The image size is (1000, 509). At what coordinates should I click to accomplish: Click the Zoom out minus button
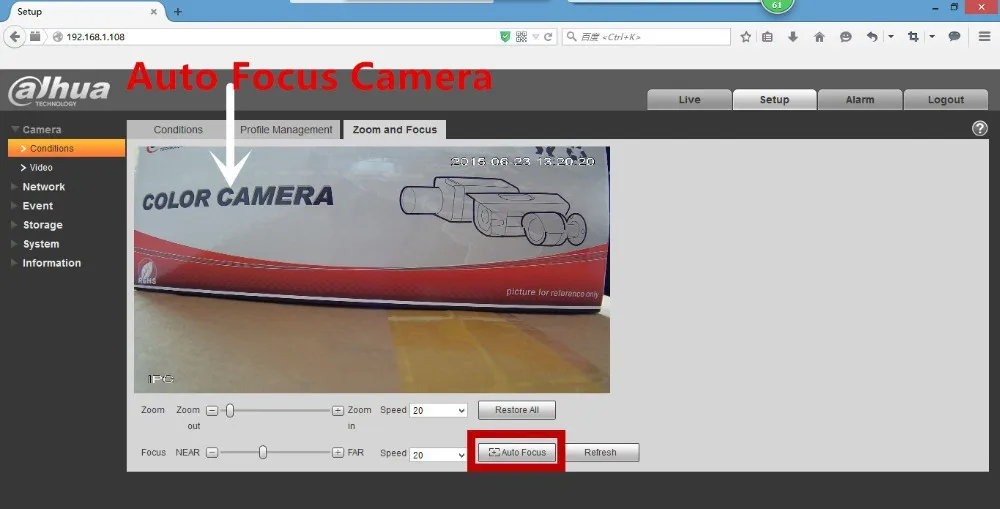[212, 411]
